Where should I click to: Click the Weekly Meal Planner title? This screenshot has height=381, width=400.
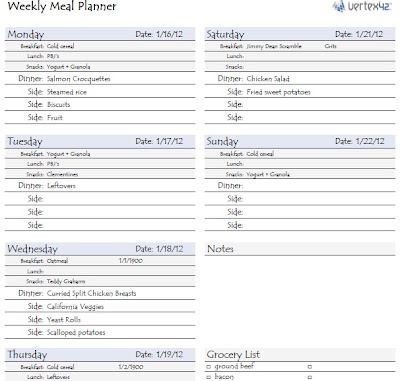coord(62,6)
